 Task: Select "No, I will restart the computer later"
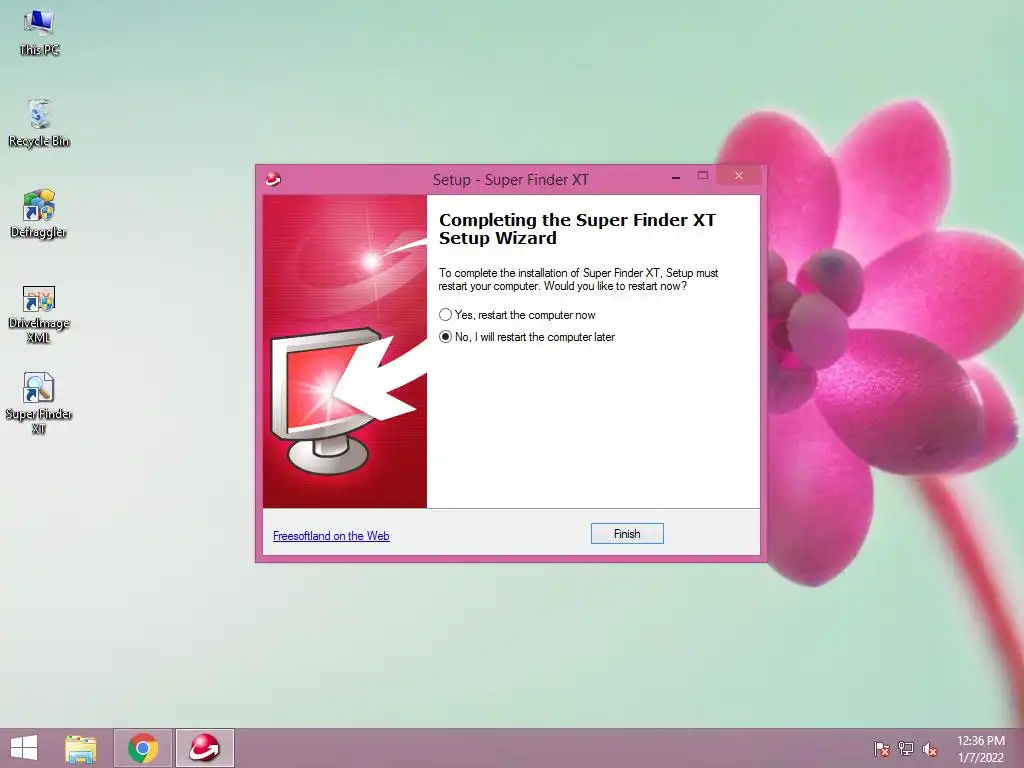[x=526, y=337]
